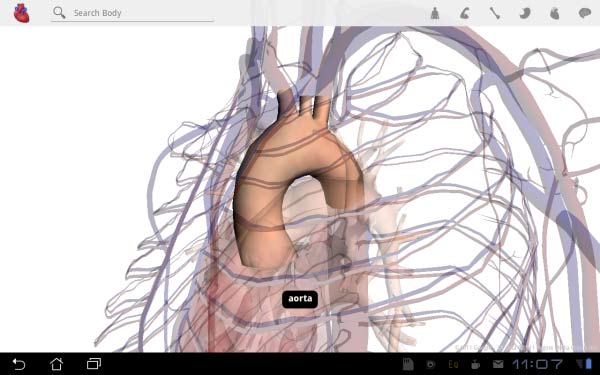Toggle the skin layer body silhouette icon
This screenshot has width=600, height=375.
tap(435, 13)
